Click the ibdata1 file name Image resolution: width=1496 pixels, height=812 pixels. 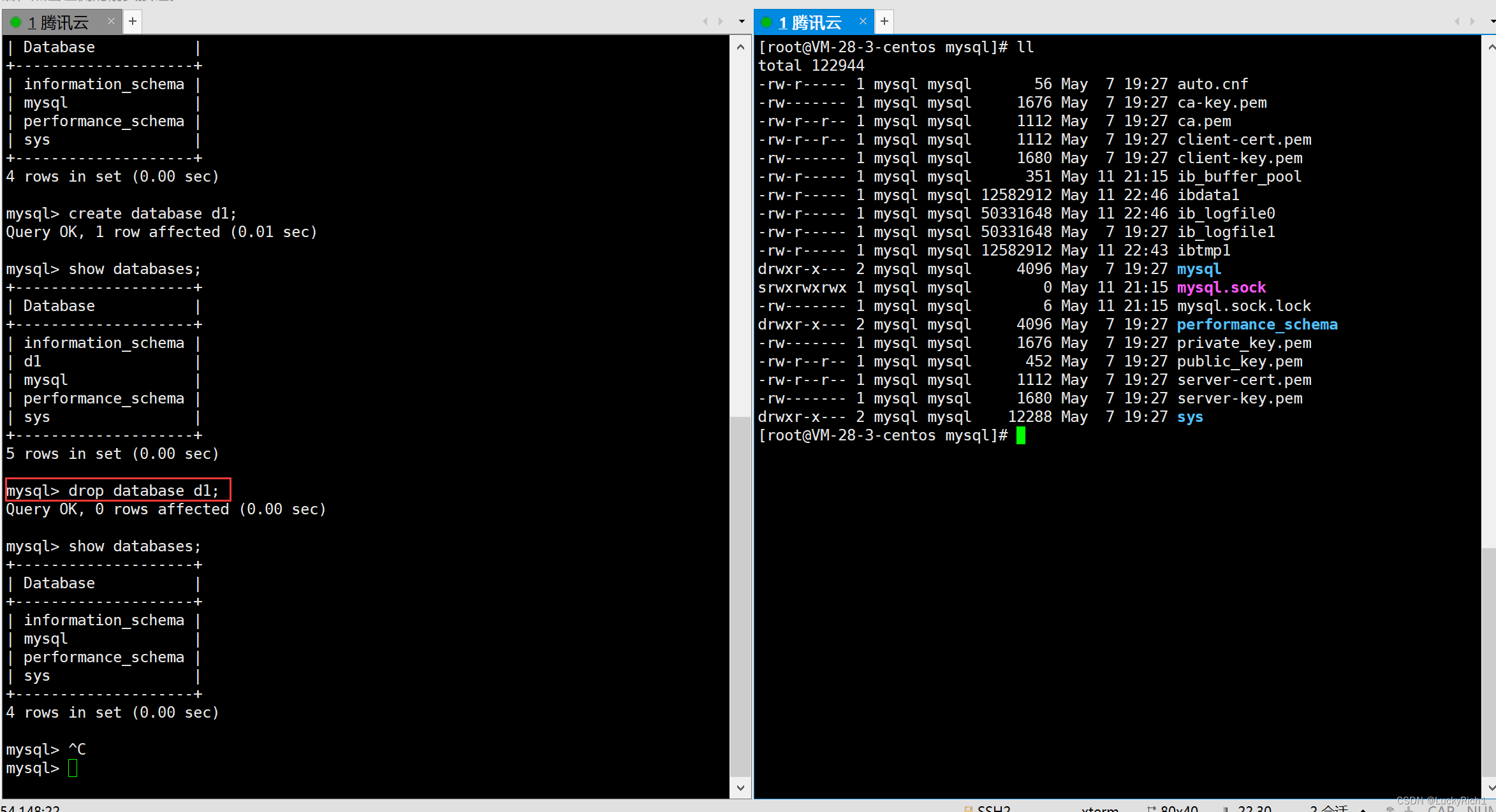pos(1208,196)
